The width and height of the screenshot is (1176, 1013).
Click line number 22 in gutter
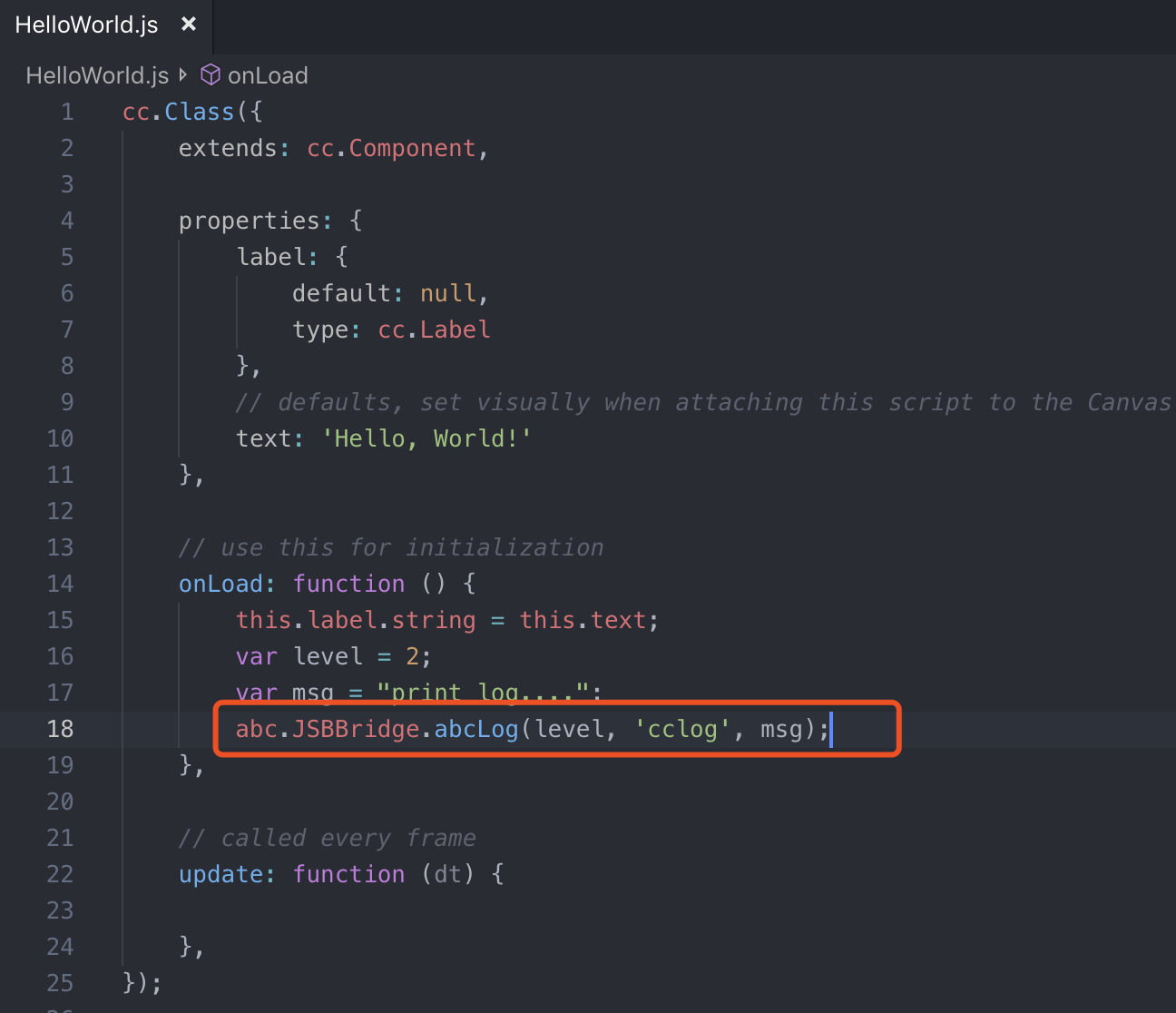(60, 874)
